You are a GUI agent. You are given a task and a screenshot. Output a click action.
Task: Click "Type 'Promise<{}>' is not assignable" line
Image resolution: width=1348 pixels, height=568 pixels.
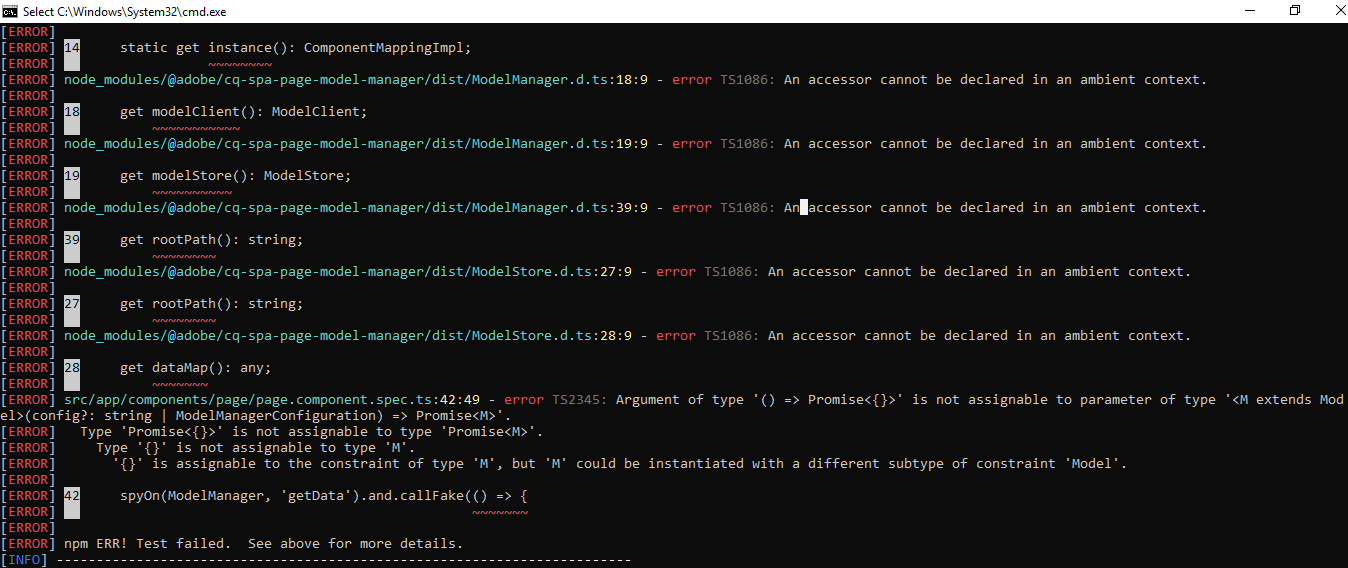312,432
